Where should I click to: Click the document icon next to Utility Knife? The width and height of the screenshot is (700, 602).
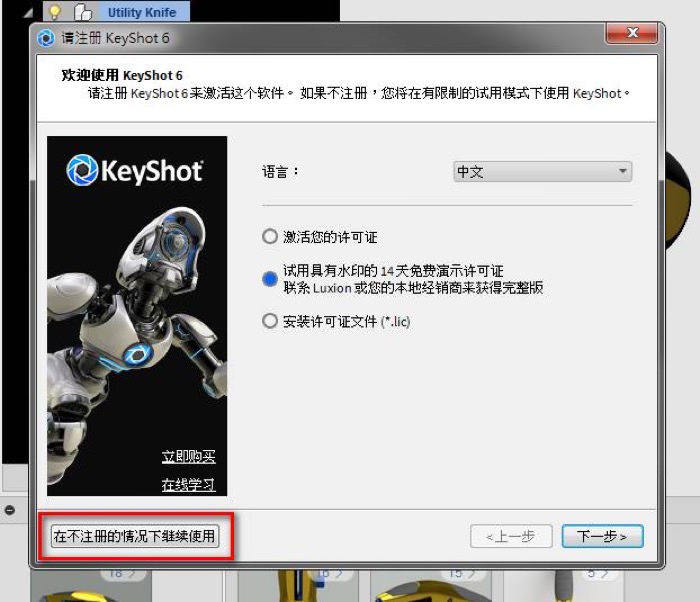[83, 12]
